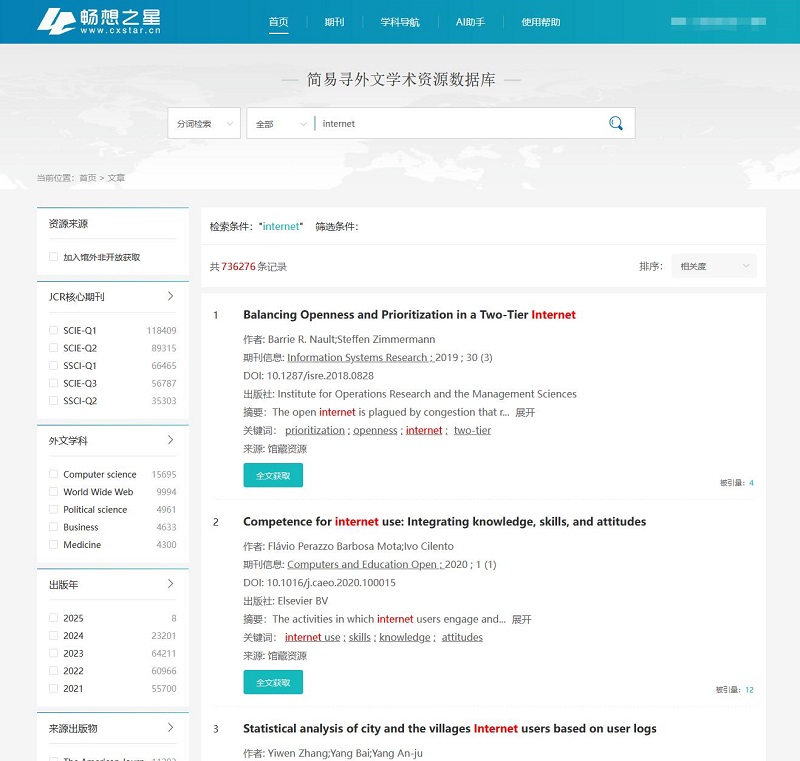Click the search box containing internet
Image resolution: width=800 pixels, height=761 pixels.
(459, 123)
